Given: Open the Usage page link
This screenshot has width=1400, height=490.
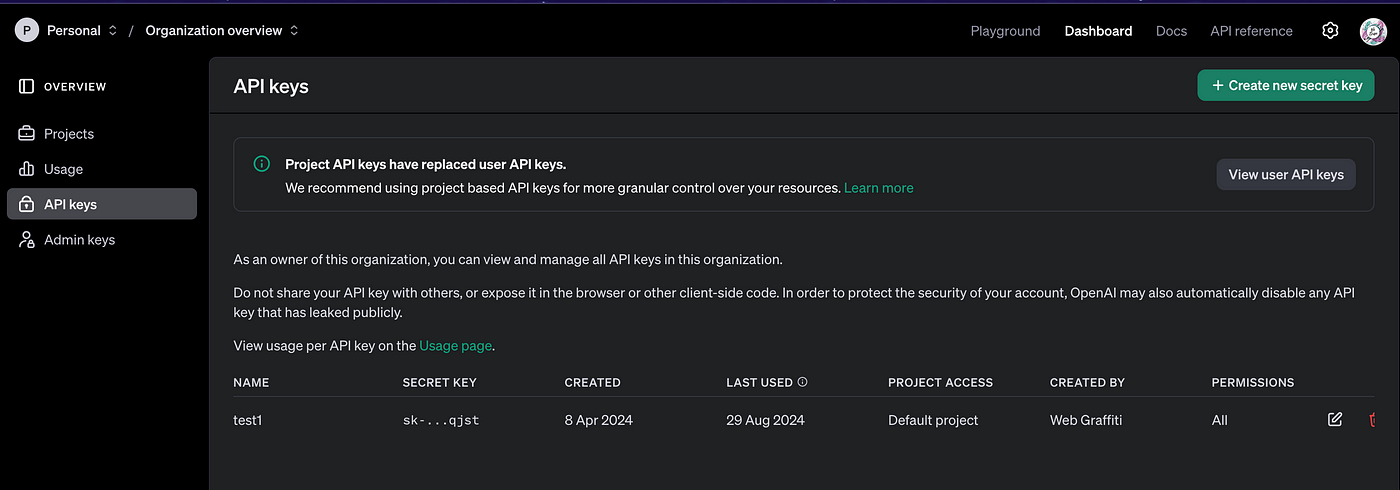Looking at the screenshot, I should point(456,346).
